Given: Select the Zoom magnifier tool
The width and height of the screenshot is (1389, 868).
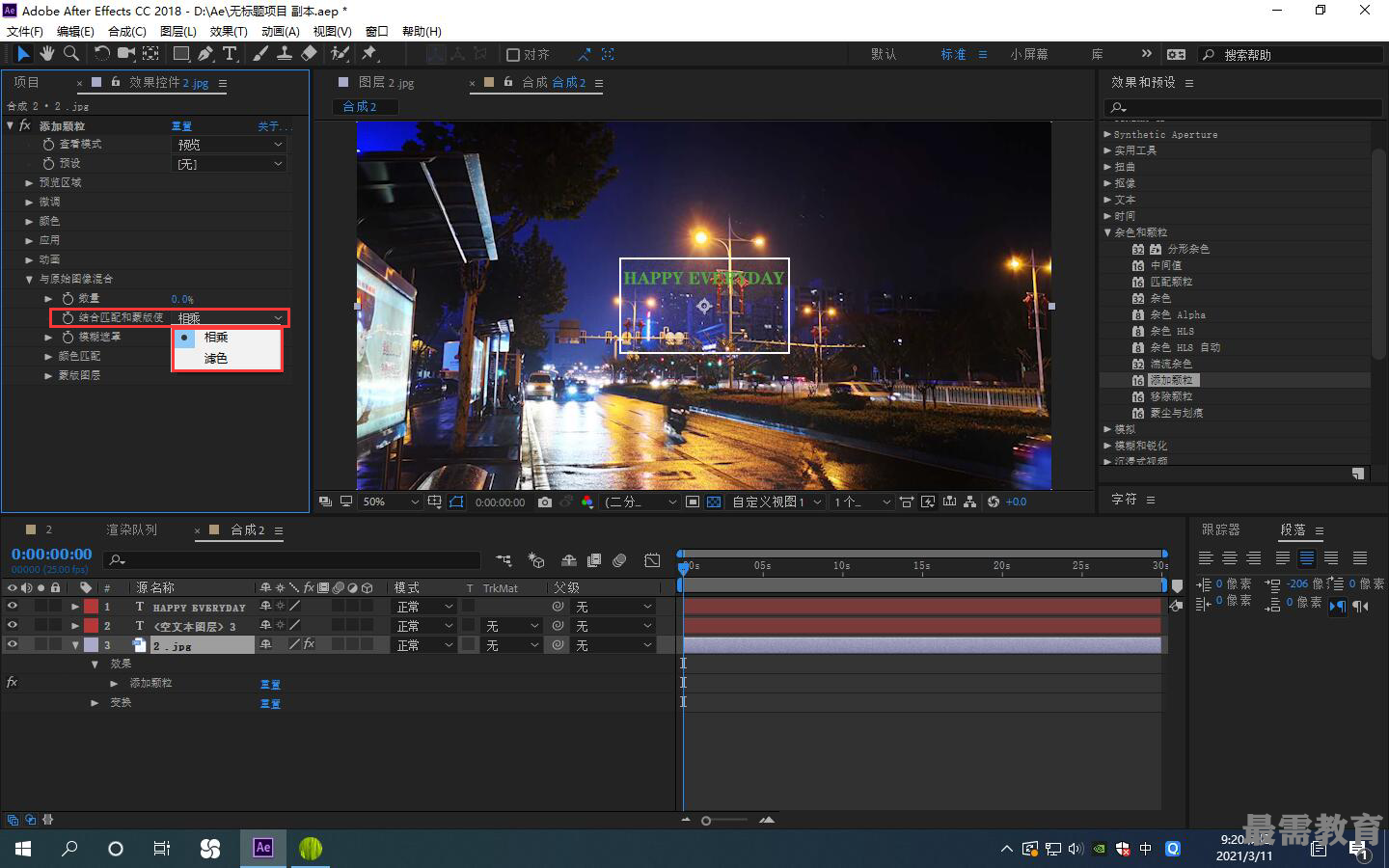Looking at the screenshot, I should pos(70,54).
